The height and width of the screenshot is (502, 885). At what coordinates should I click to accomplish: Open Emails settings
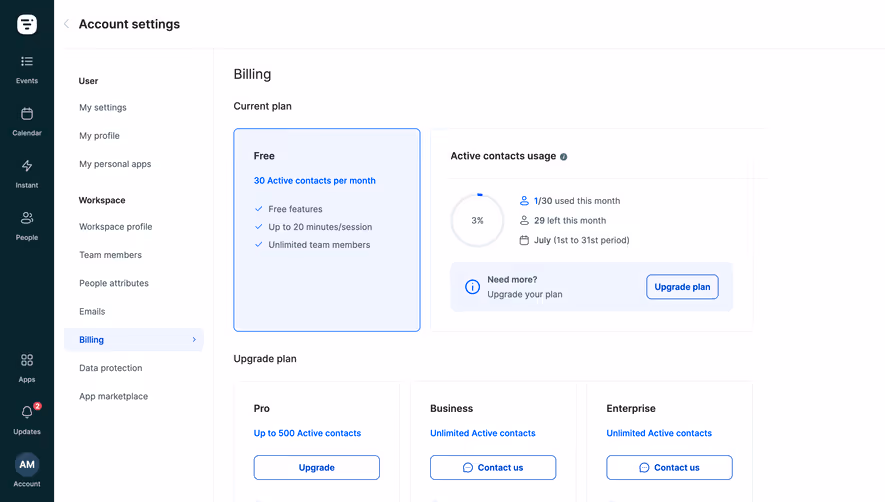click(92, 311)
